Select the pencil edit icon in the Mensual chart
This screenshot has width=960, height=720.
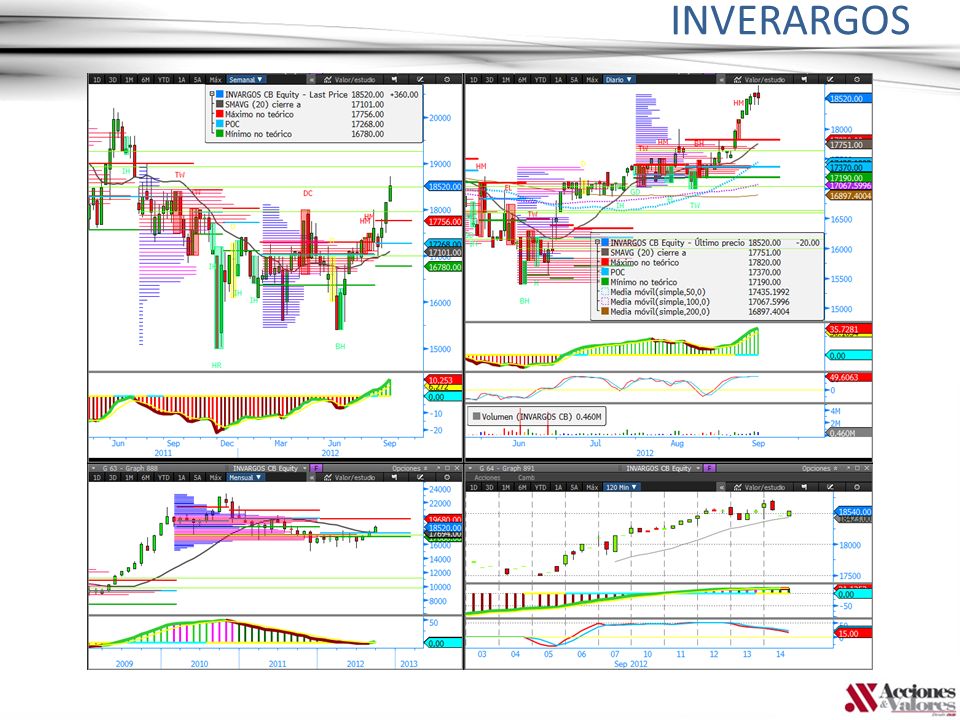420,478
